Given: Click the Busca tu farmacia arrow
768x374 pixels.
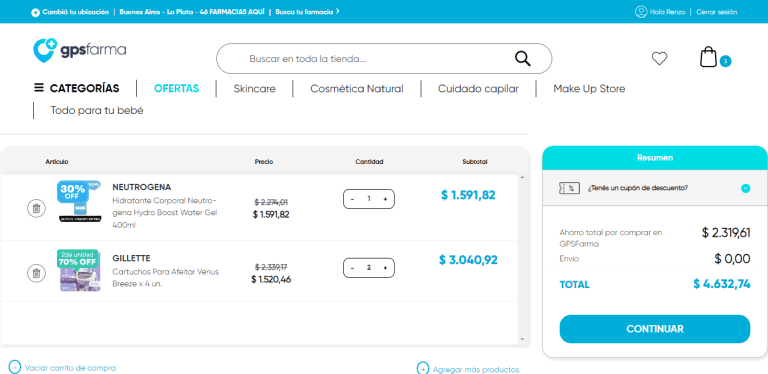Looking at the screenshot, I should 337,11.
